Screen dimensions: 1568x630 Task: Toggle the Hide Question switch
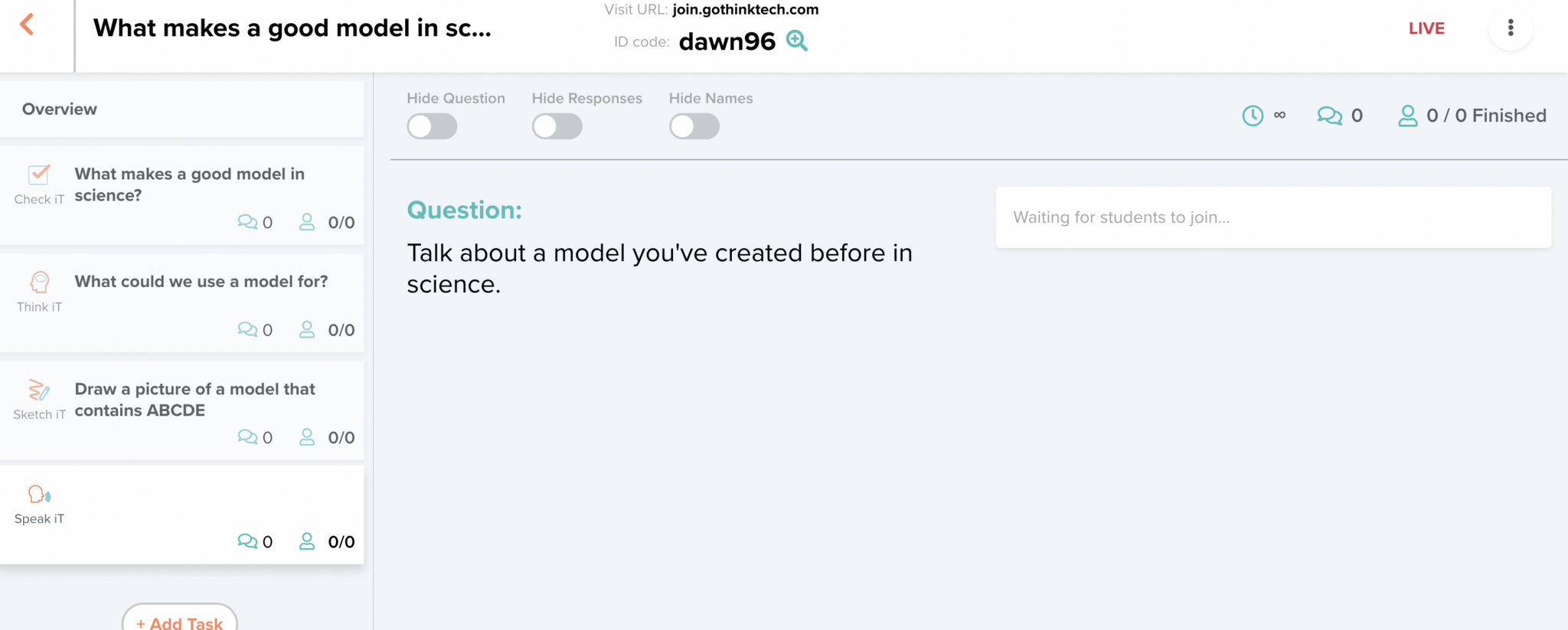(x=432, y=126)
